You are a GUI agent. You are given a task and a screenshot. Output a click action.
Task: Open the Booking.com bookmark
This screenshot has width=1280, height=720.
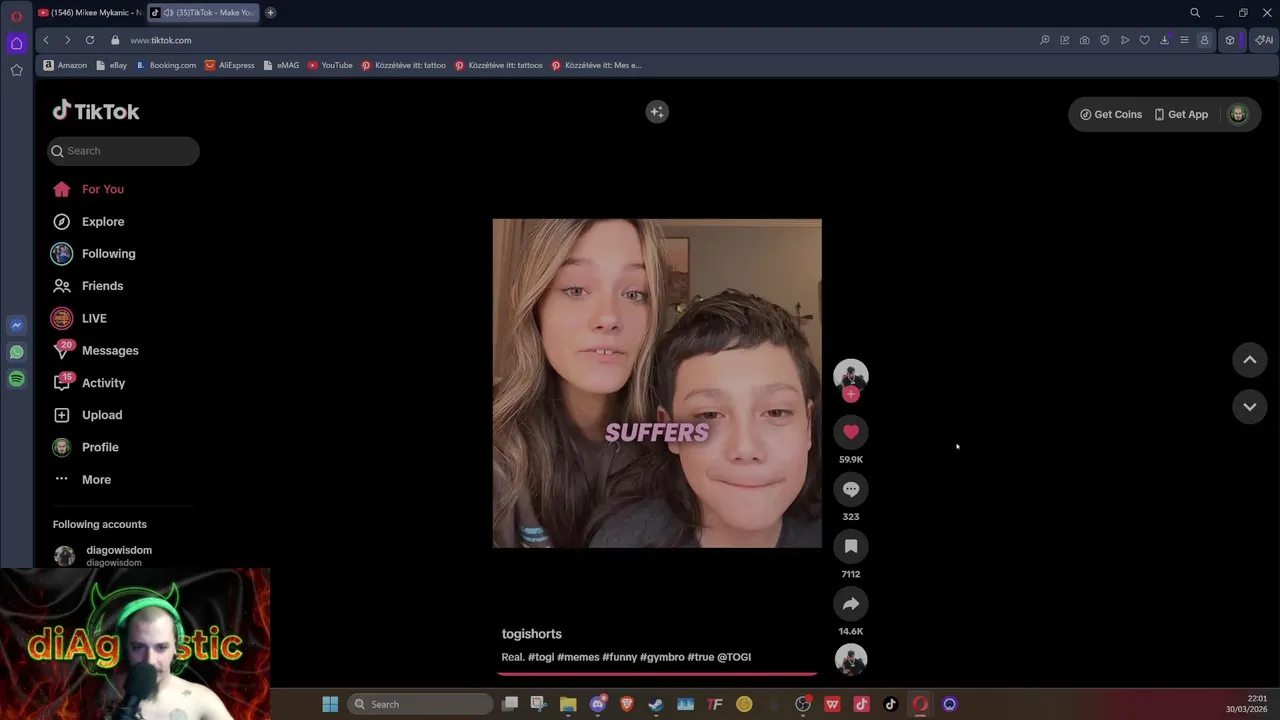(166, 65)
